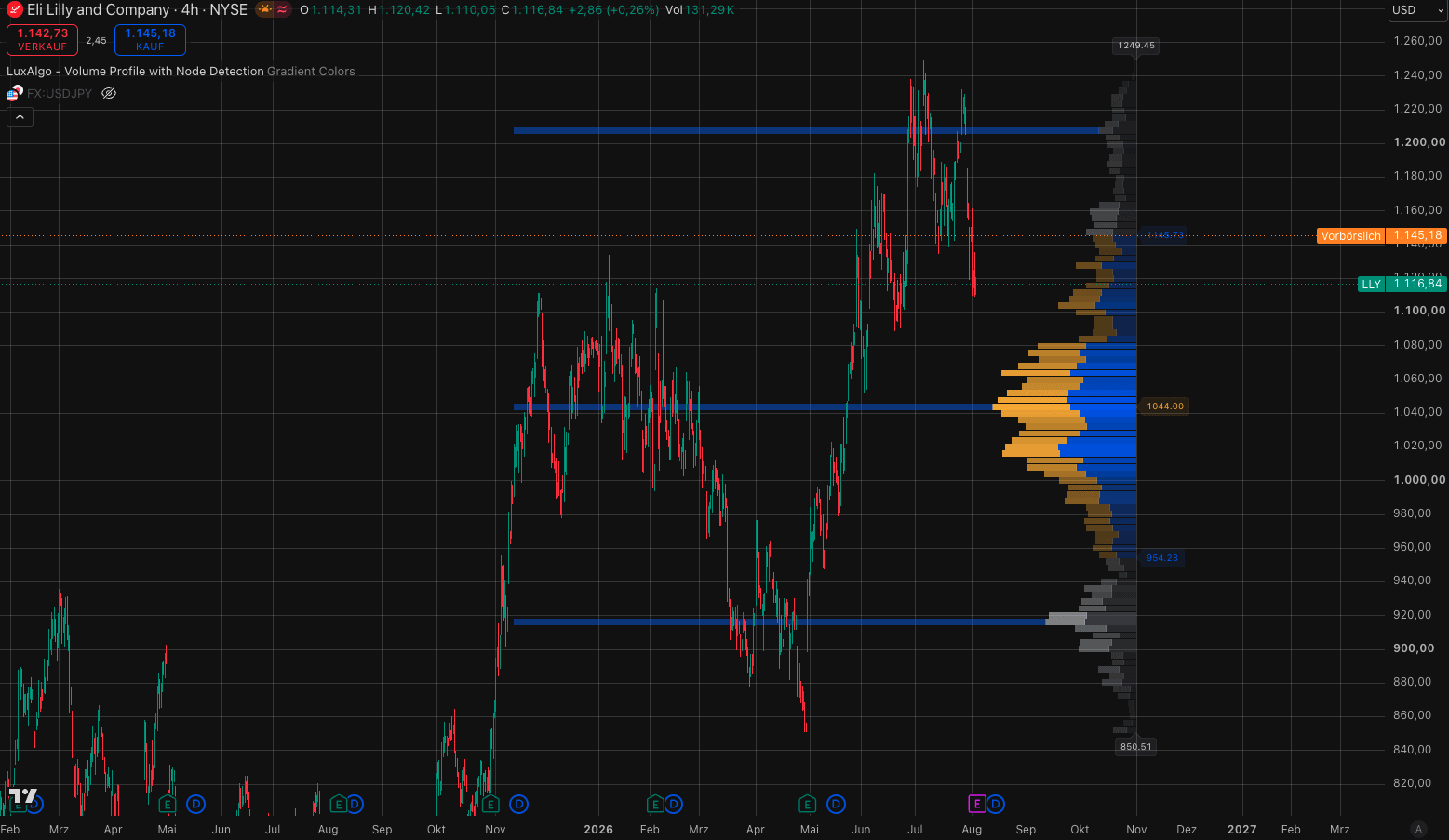Select the blue level line at the 1044.00 node
This screenshot has width=1449, height=840.
point(752,407)
